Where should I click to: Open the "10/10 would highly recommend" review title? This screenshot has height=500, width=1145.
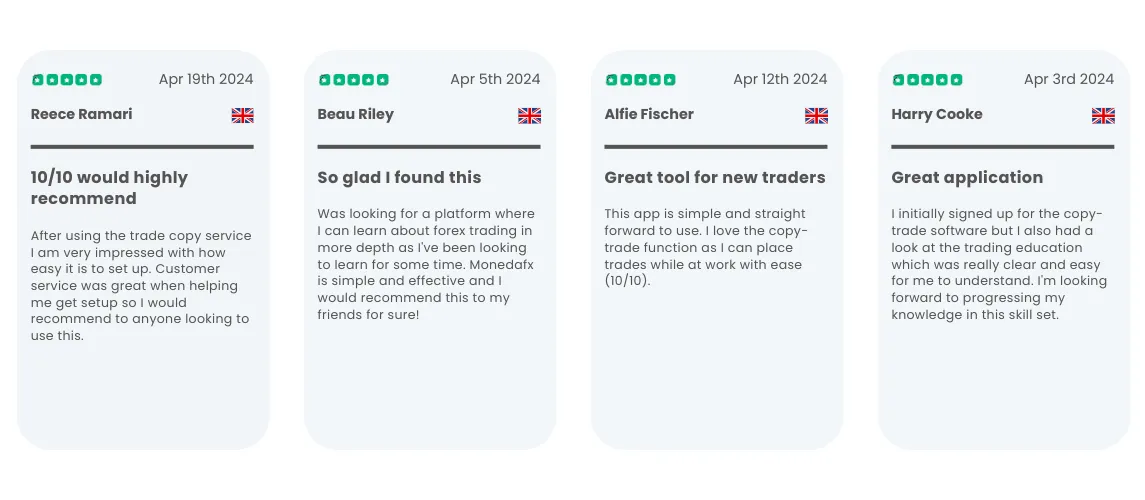coord(110,188)
